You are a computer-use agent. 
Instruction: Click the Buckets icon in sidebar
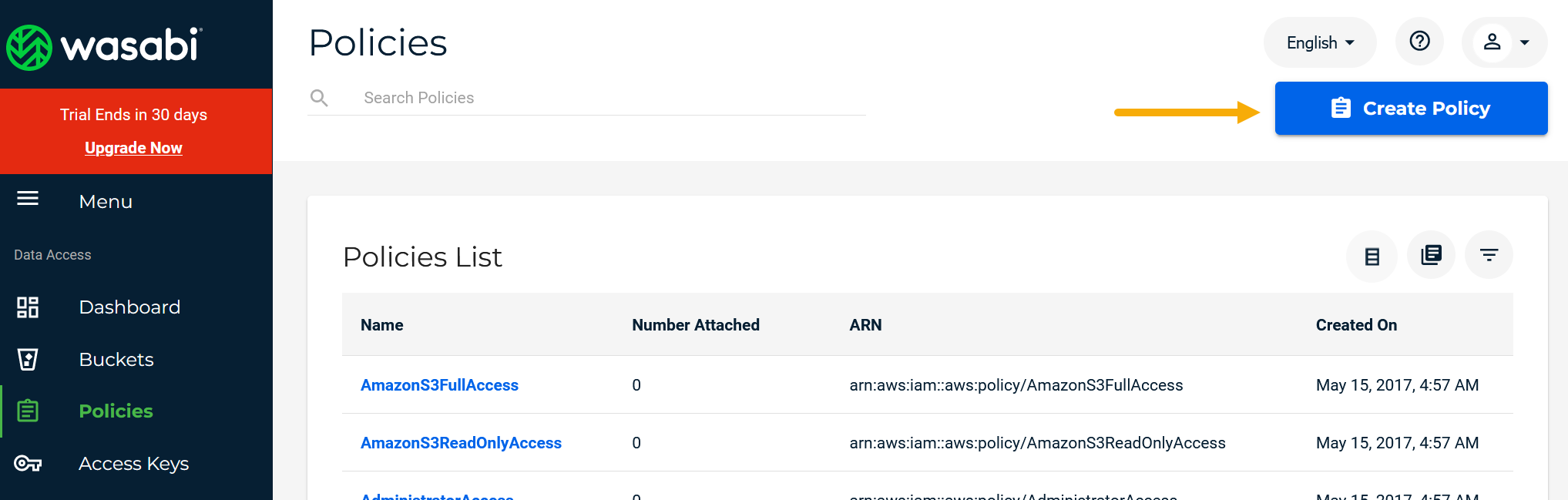click(x=28, y=359)
